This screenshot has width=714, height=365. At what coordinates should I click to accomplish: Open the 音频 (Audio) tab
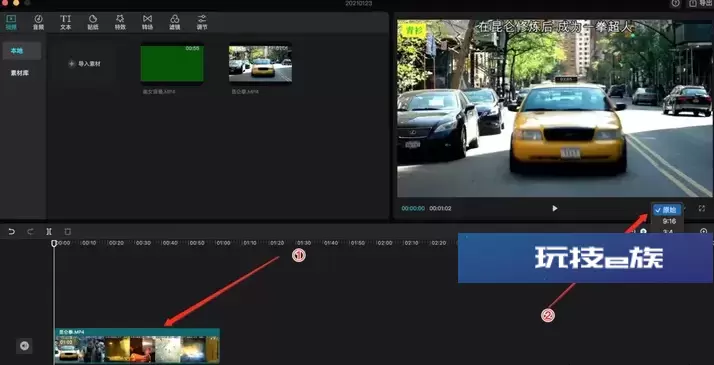[x=38, y=22]
